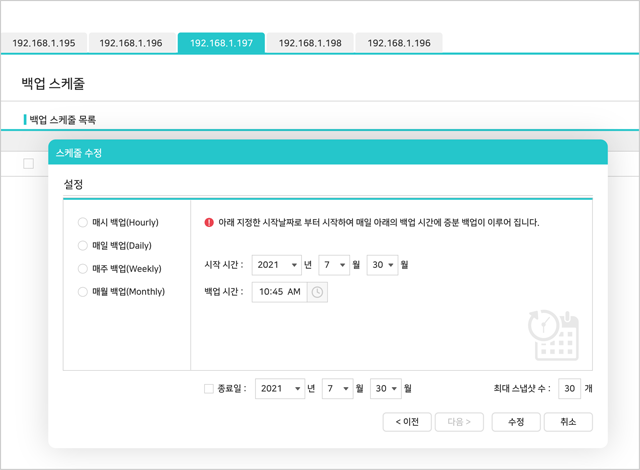The width and height of the screenshot is (640, 470).
Task: Click the red warning icon
Action: pyautogui.click(x=209, y=223)
